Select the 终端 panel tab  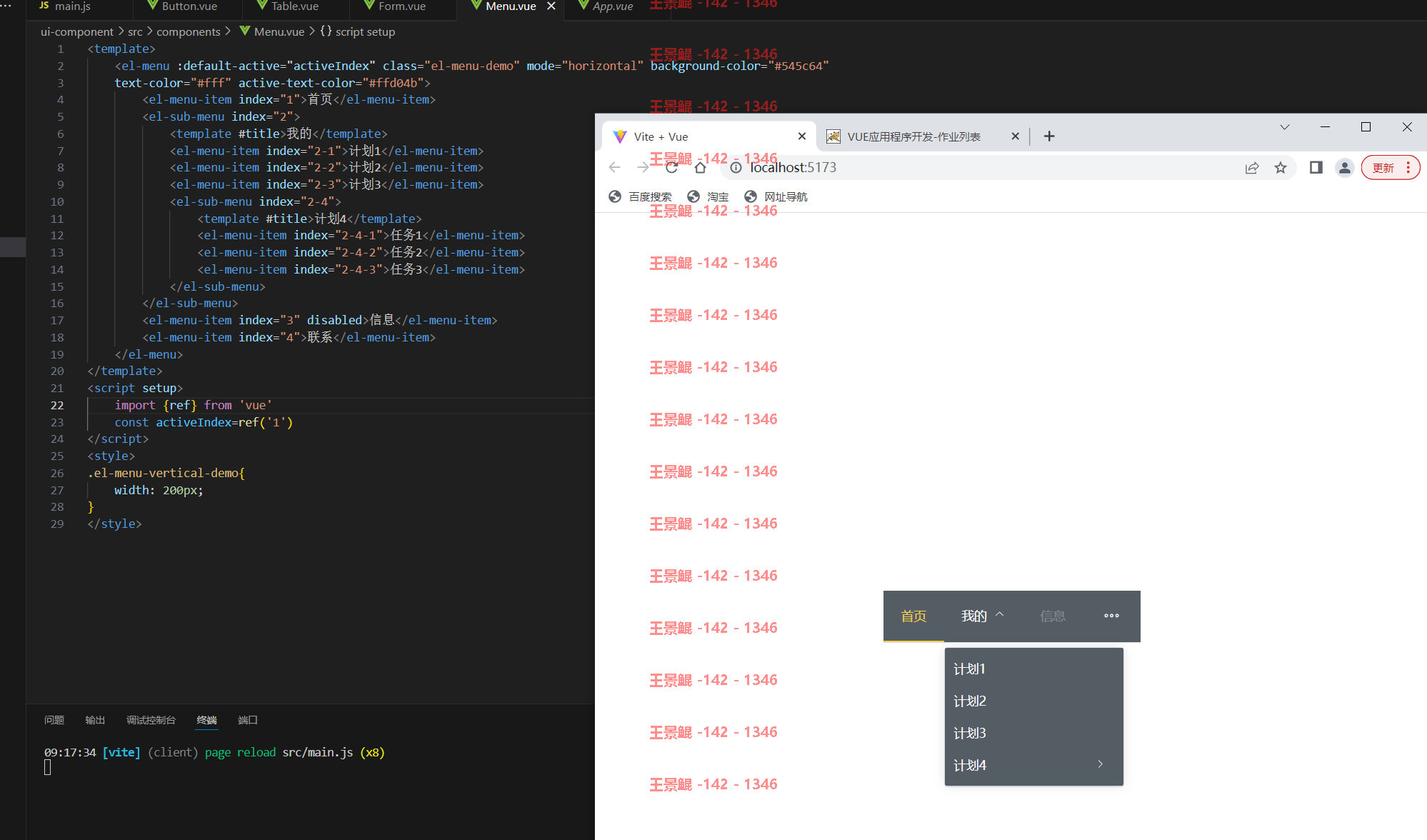[206, 720]
